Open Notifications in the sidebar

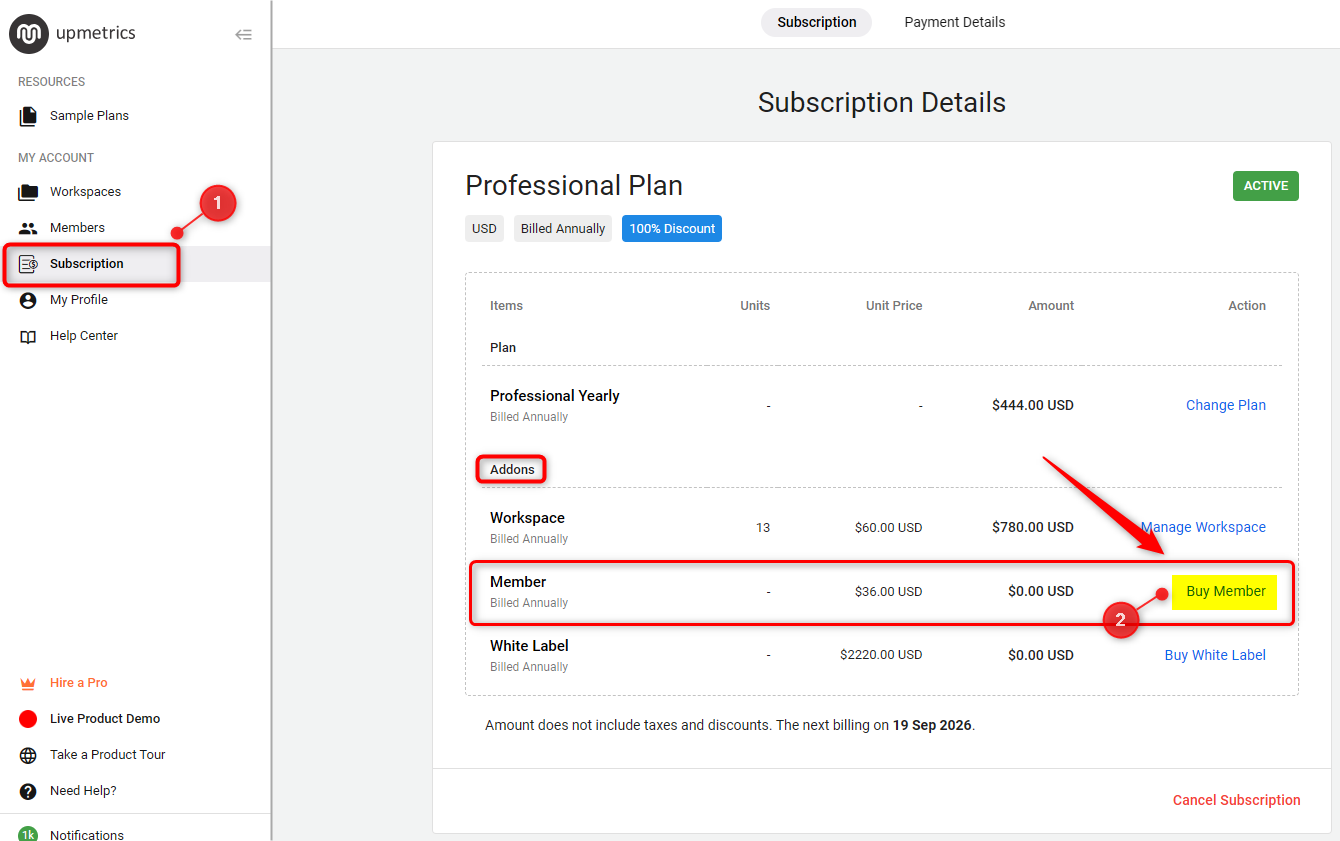pyautogui.click(x=87, y=835)
